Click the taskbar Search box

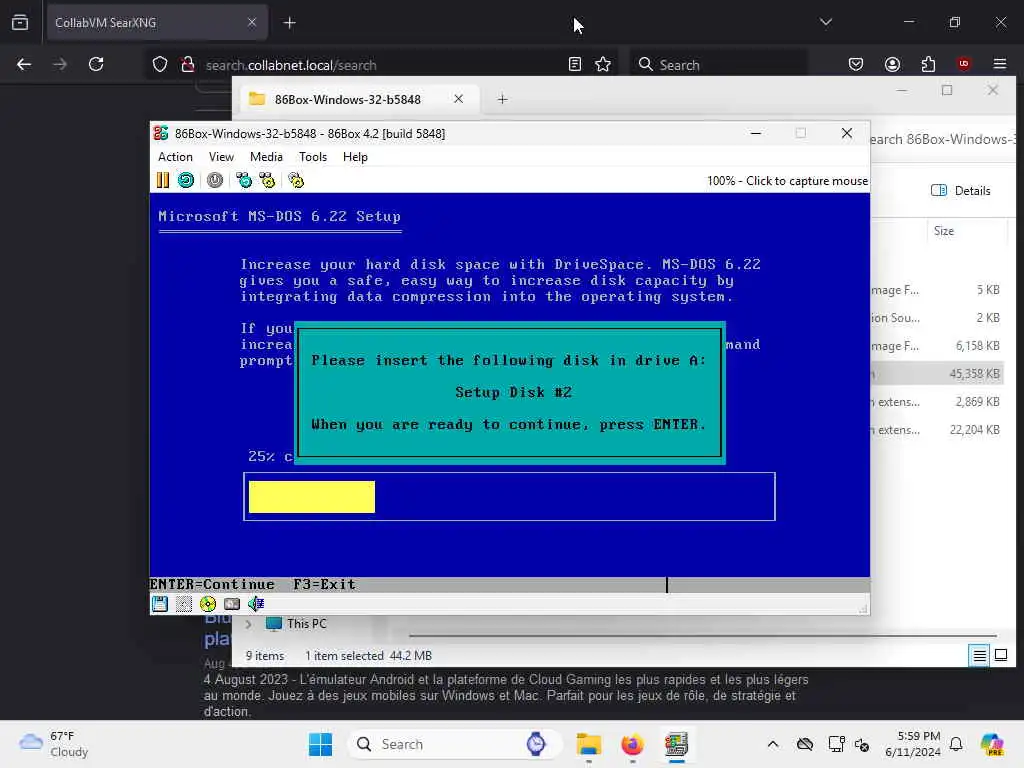pos(455,744)
